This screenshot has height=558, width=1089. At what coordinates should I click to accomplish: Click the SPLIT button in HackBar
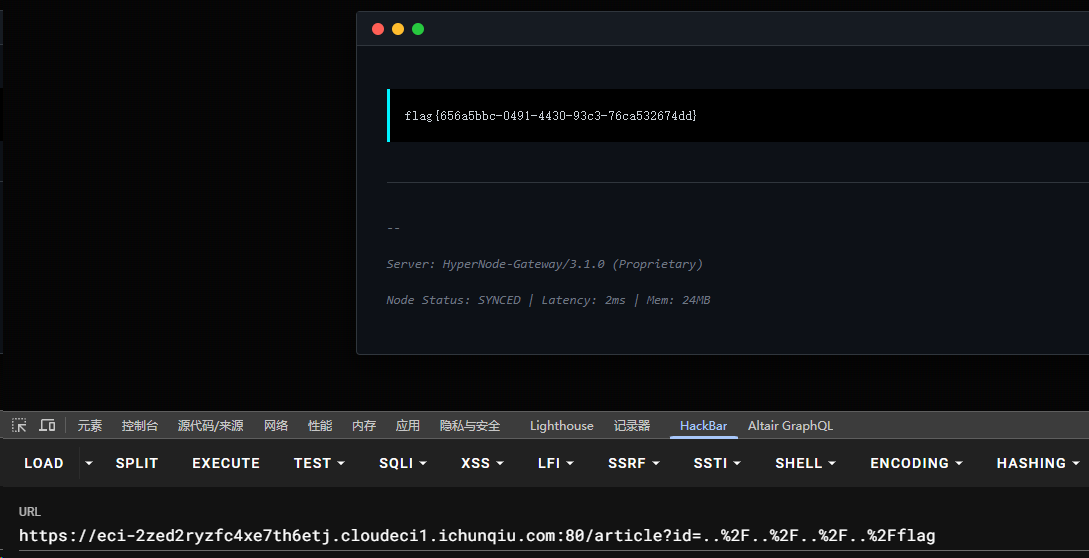[x=137, y=463]
